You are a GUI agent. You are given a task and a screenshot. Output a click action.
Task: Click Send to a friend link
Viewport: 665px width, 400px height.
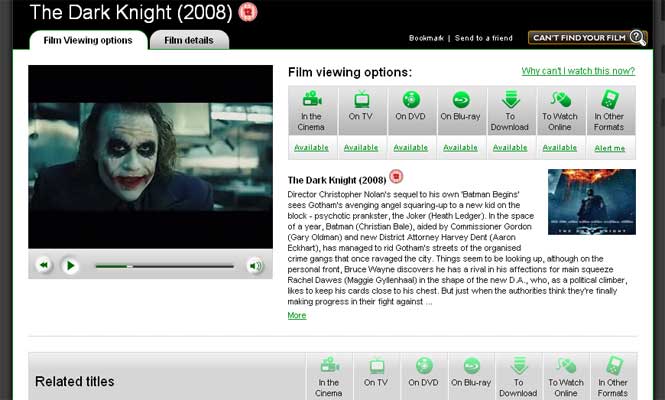tap(483, 38)
